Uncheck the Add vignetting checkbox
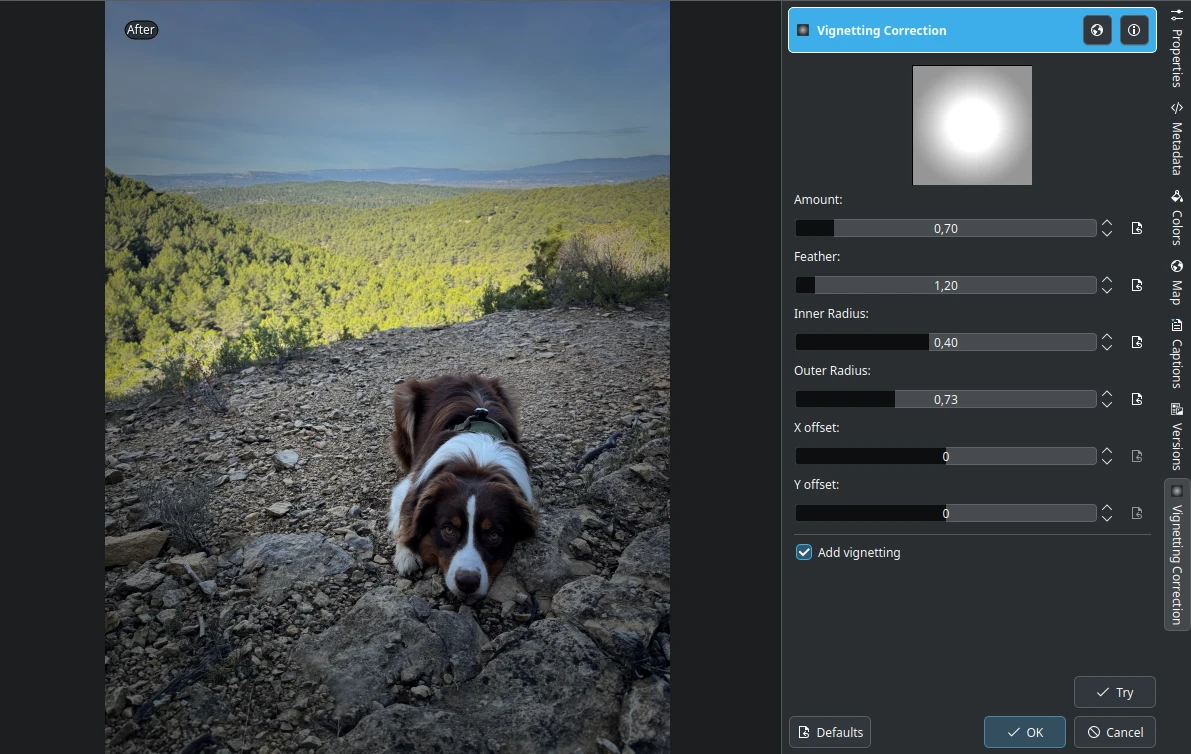The width and height of the screenshot is (1191, 754). tap(803, 552)
